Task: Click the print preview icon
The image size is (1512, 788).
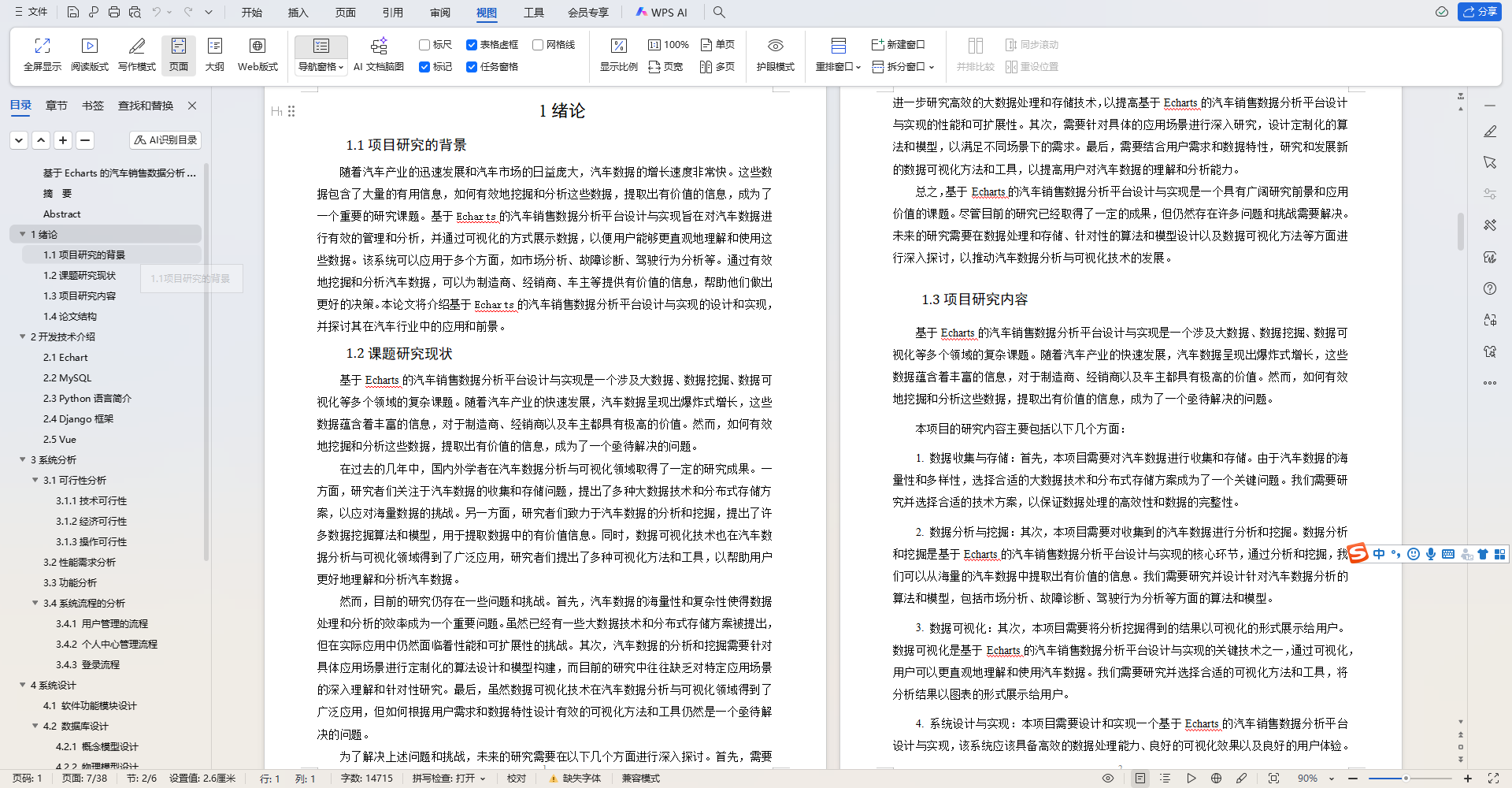Action: (x=135, y=12)
